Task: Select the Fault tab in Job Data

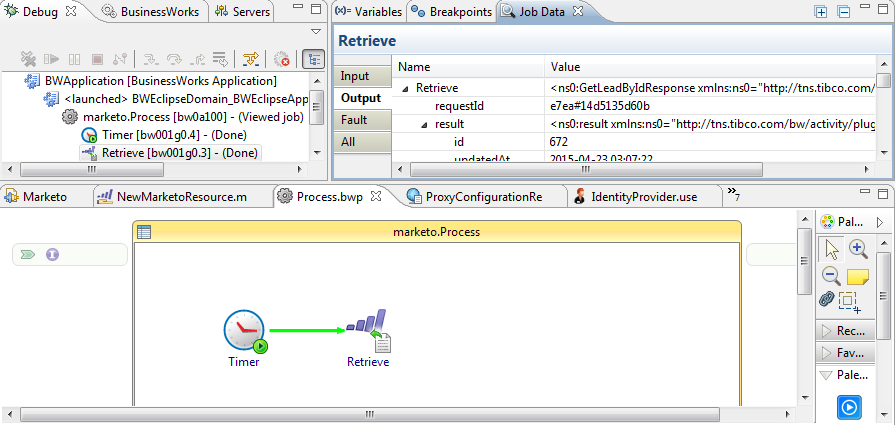Action: click(x=362, y=120)
